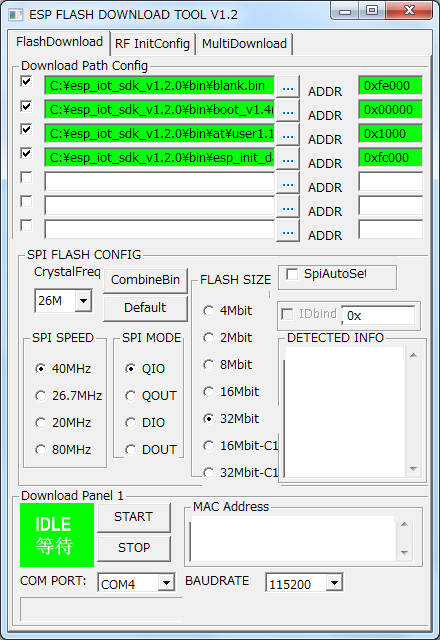Click Detected Info scrollbar down arrow

click(413, 469)
